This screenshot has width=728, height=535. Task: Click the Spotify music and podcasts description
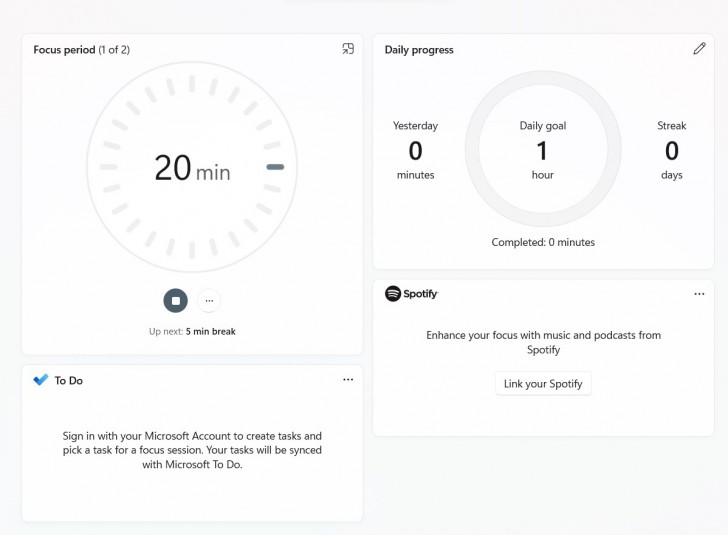[543, 342]
